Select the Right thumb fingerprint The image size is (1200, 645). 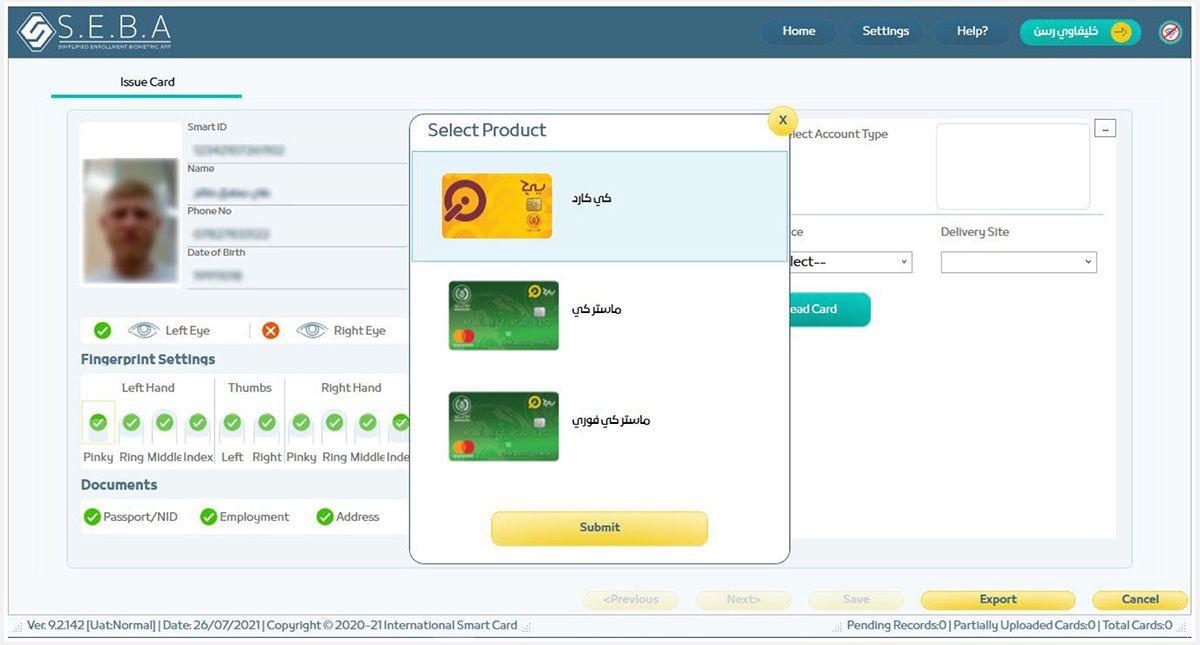tap(266, 423)
